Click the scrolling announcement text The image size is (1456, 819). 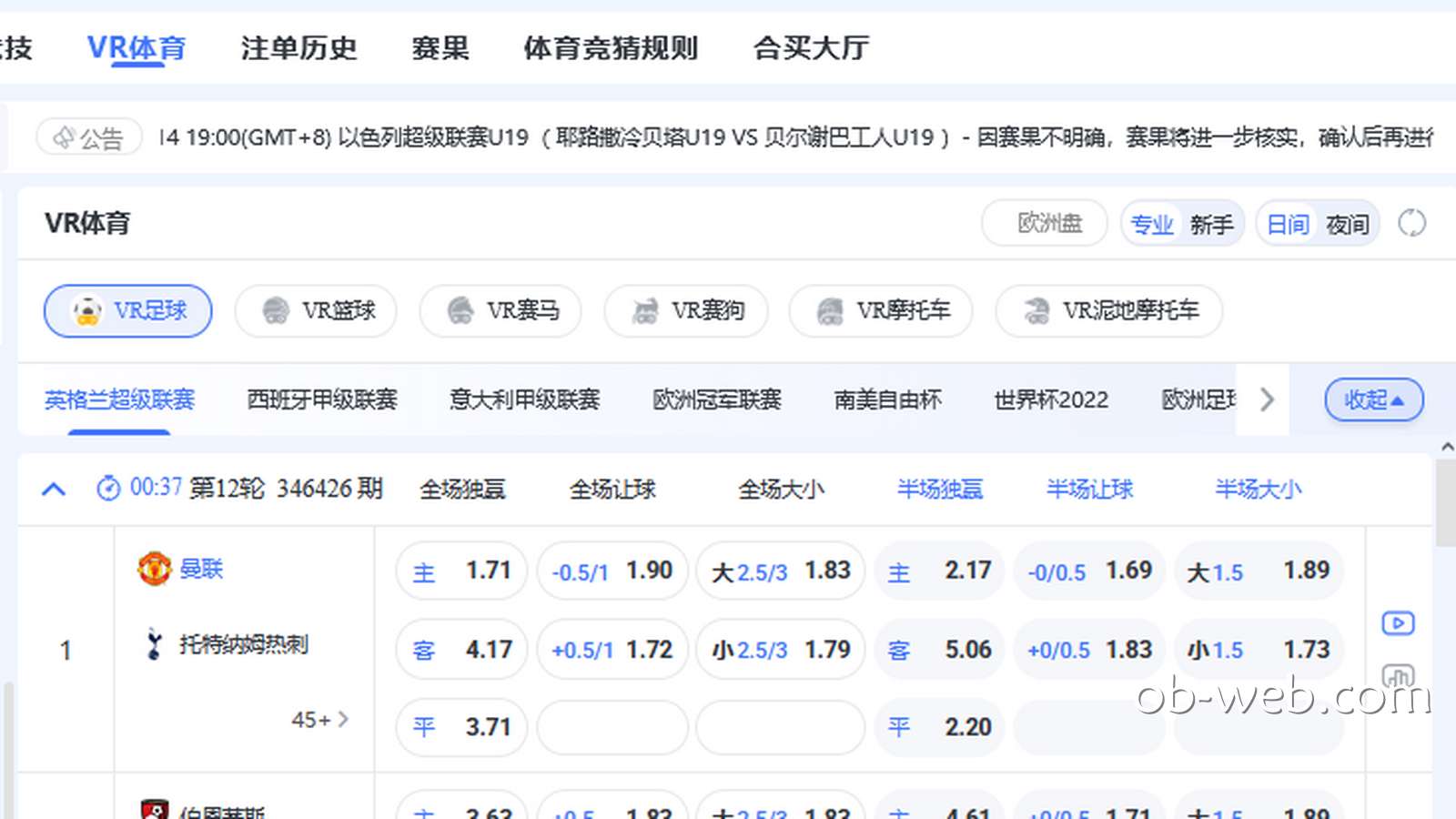[795, 137]
